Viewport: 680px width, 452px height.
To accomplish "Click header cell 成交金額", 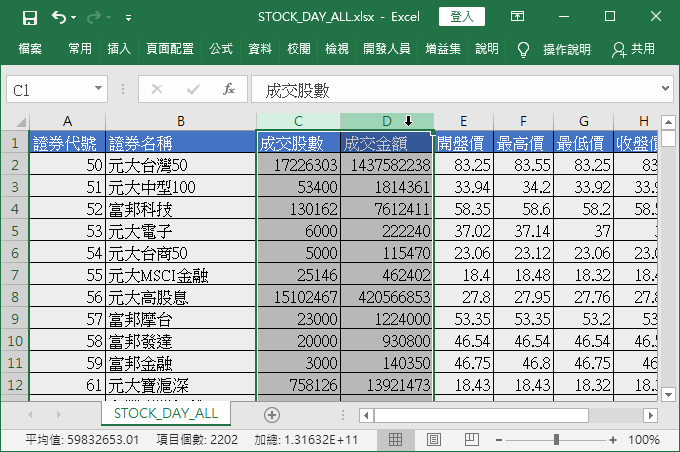I will click(387, 143).
